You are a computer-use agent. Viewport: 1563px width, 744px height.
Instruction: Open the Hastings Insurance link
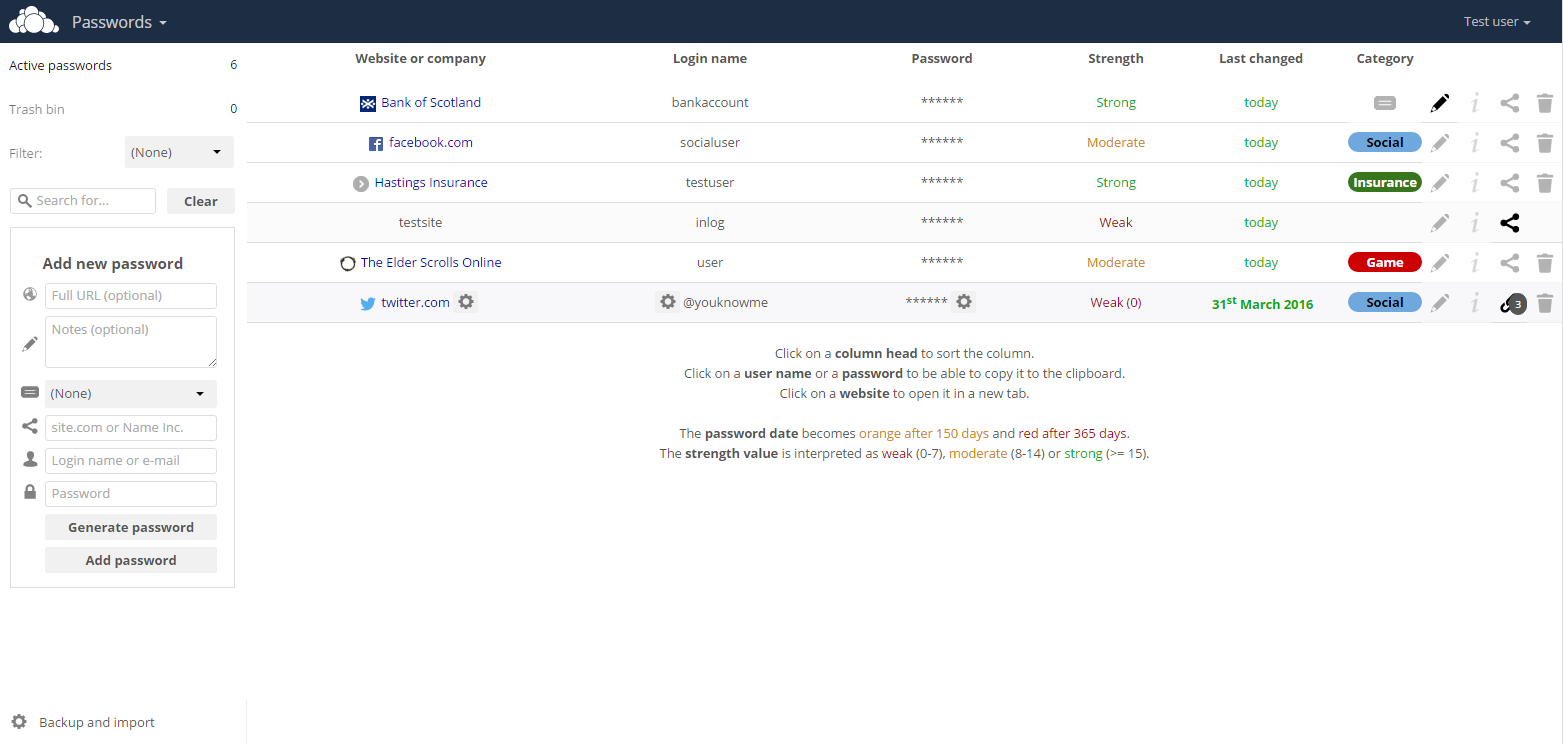pyautogui.click(x=431, y=182)
